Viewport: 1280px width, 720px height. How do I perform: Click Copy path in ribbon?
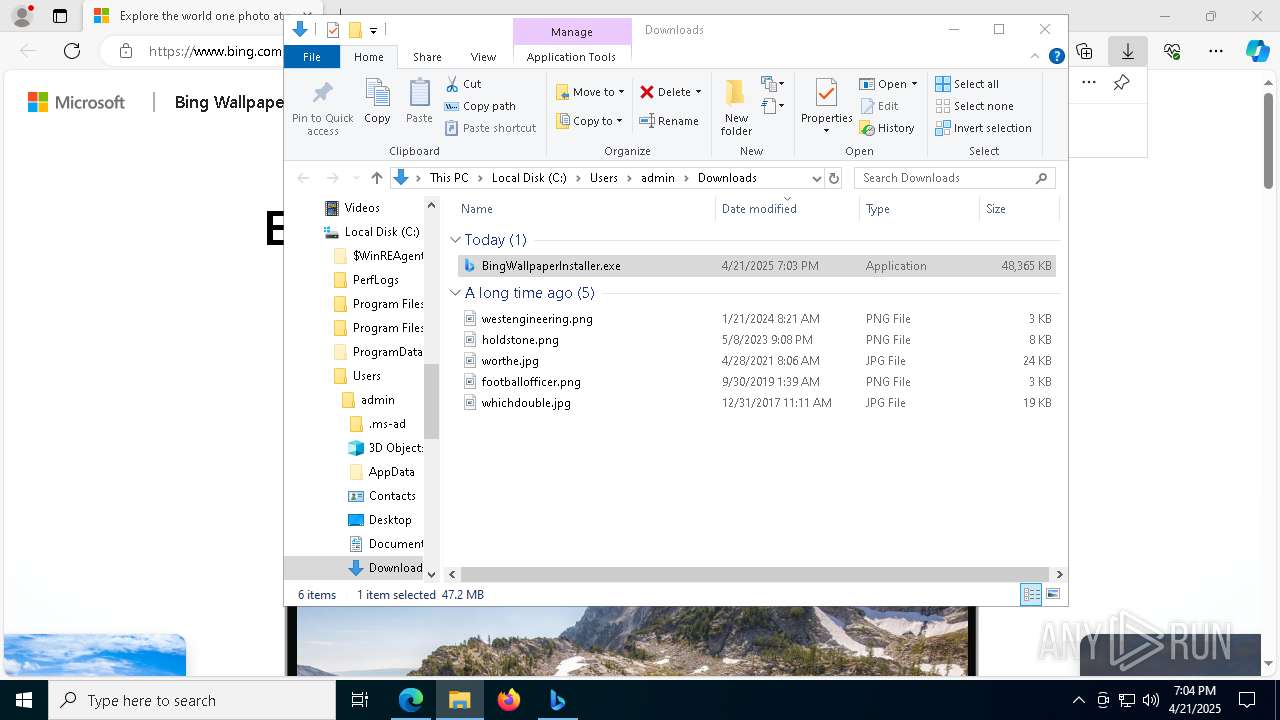(x=480, y=106)
